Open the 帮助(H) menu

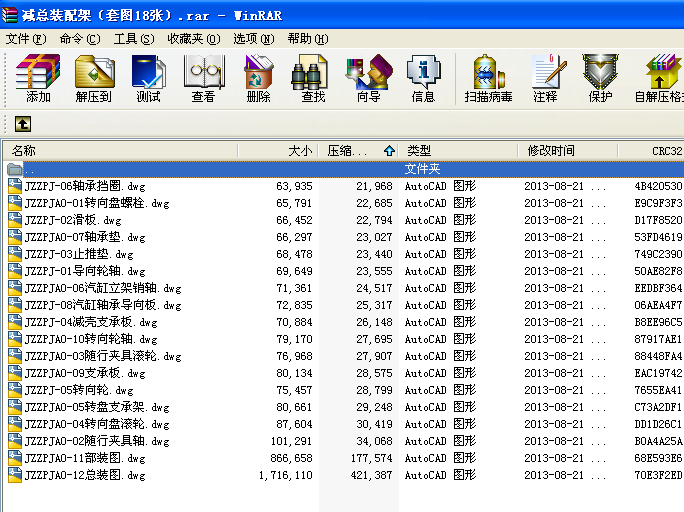point(308,39)
